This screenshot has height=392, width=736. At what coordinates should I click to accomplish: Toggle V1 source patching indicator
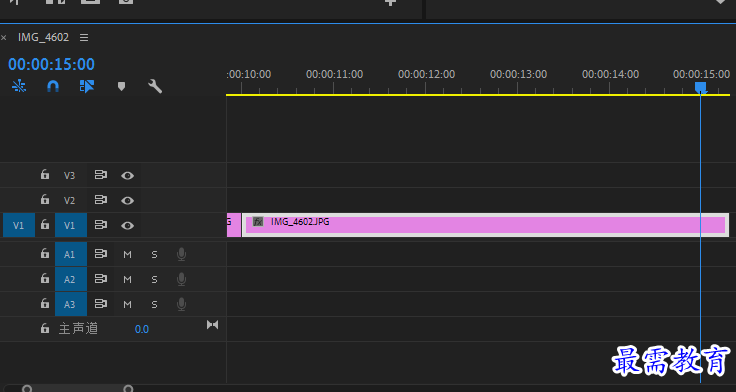(19, 225)
